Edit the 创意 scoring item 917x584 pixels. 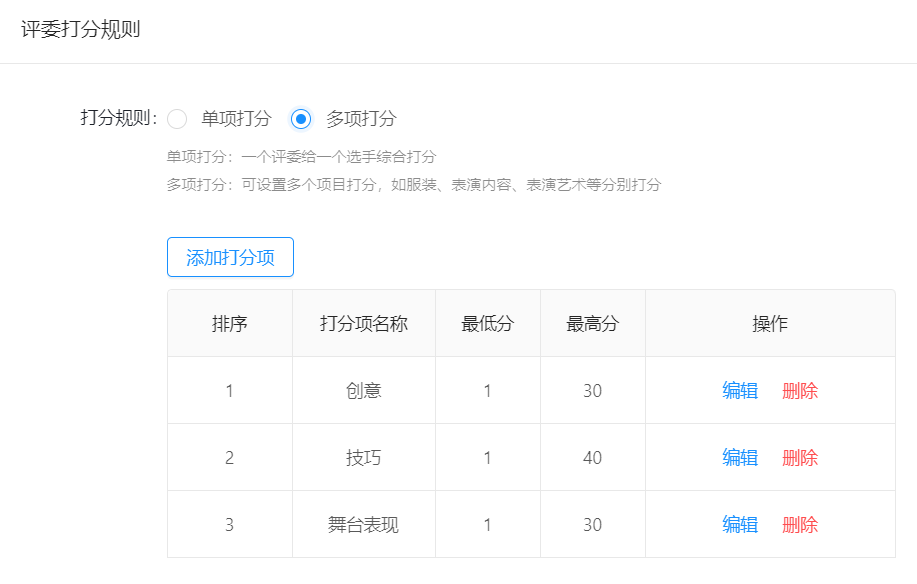pyautogui.click(x=740, y=391)
